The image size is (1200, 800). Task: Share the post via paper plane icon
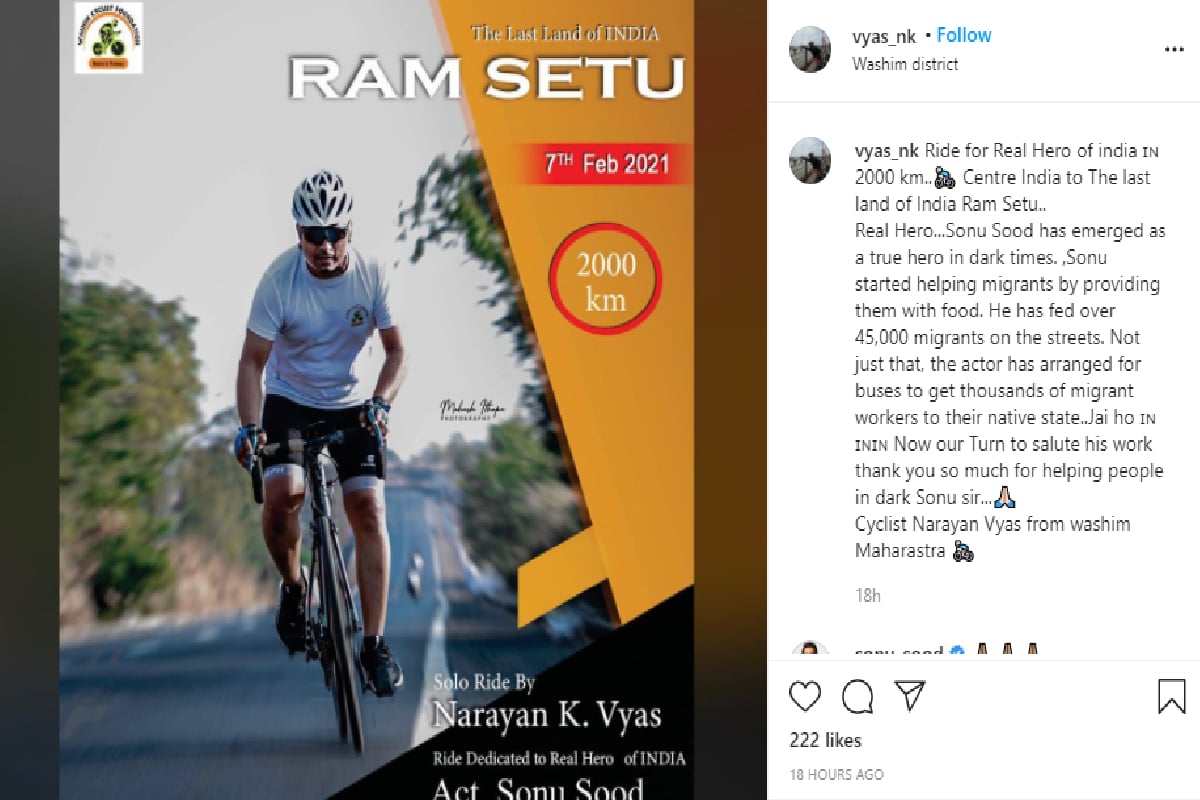click(x=909, y=695)
